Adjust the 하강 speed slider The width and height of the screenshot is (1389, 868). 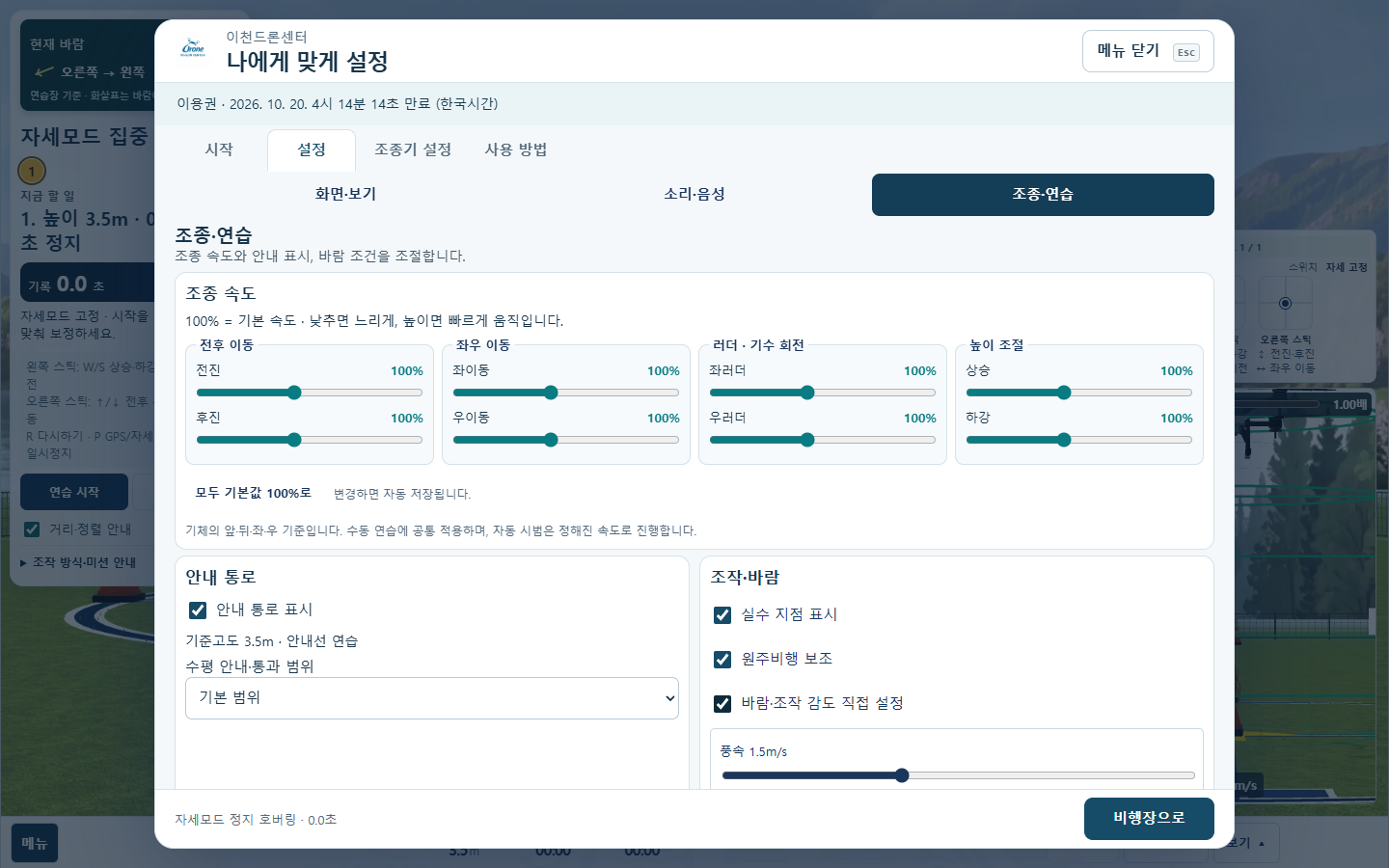pos(1079,440)
